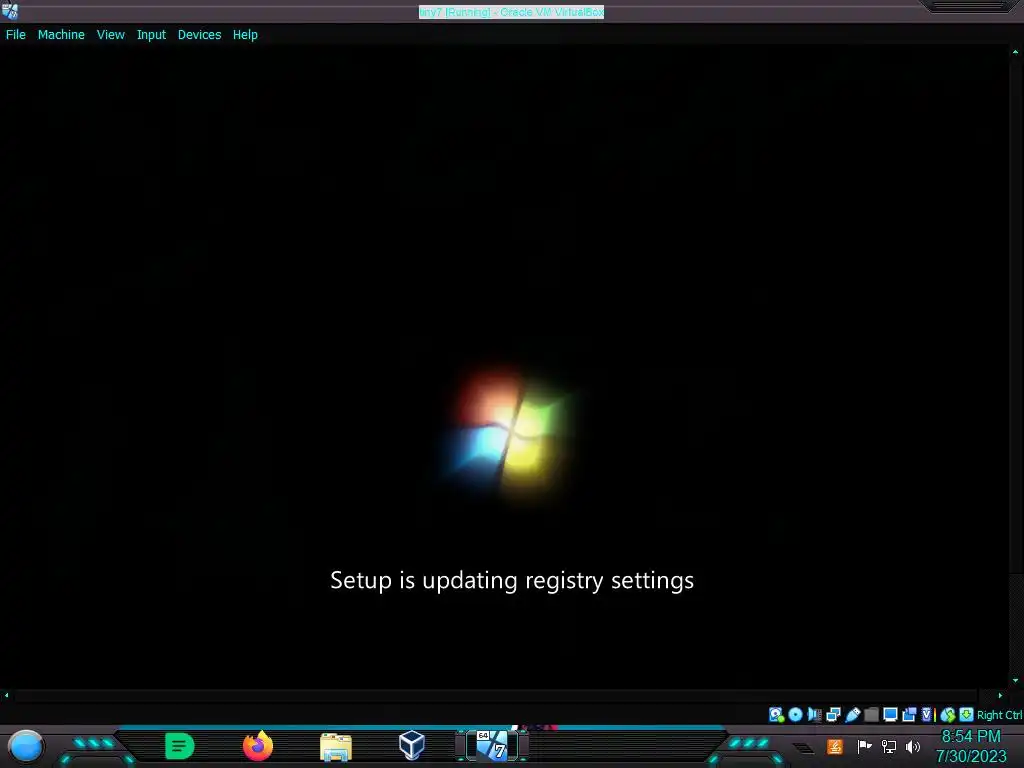Launch Firefox from the taskbar
The width and height of the screenshot is (1024, 768).
(258, 746)
